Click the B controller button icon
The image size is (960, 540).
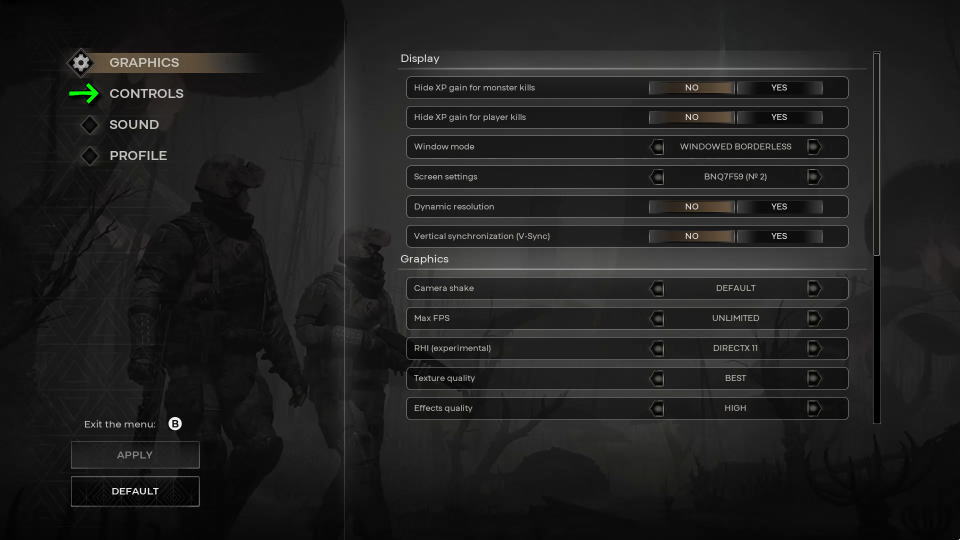tap(175, 424)
